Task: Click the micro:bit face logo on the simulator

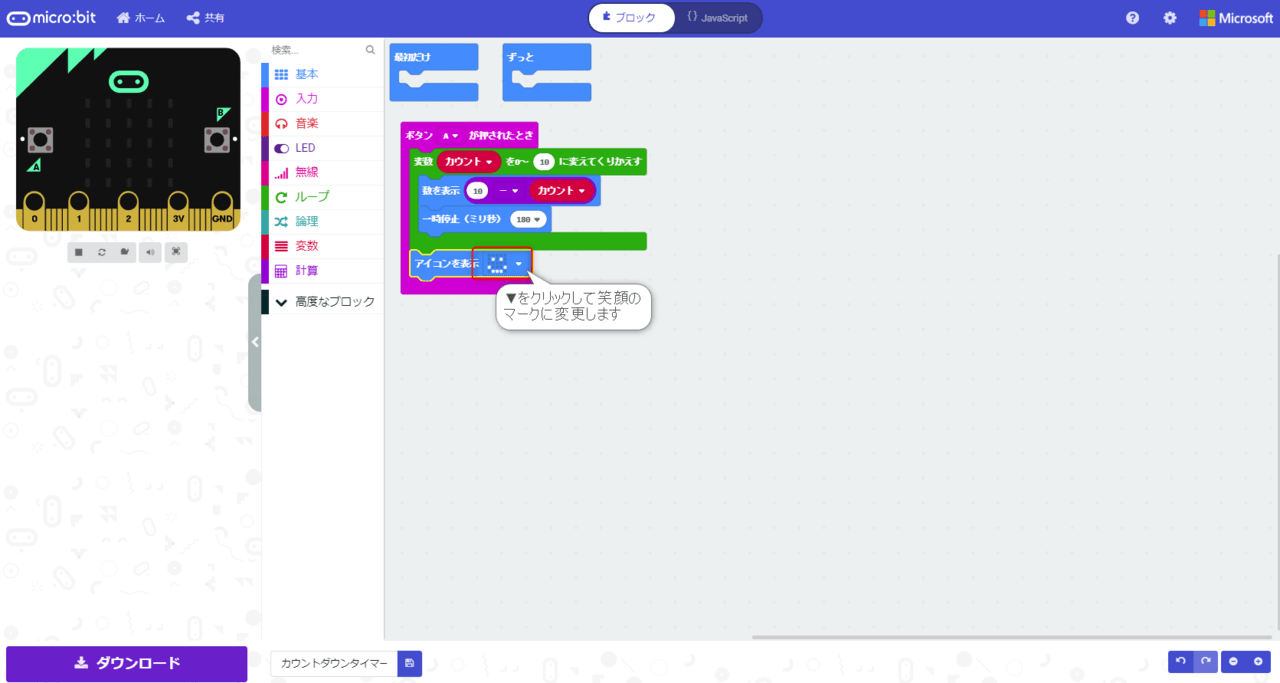Action: pos(128,81)
